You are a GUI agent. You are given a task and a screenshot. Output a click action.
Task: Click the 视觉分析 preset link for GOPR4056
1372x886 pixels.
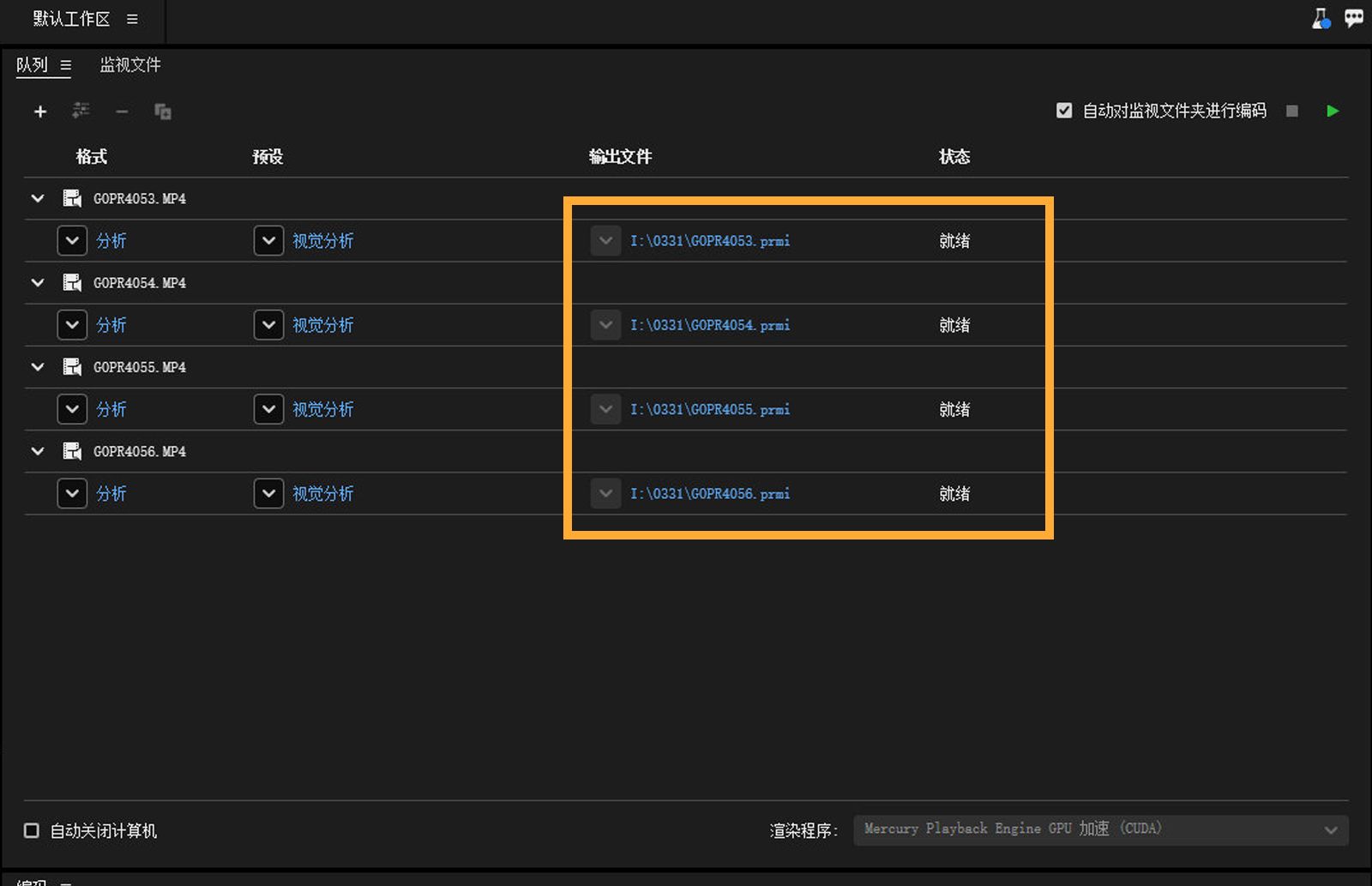click(x=323, y=493)
